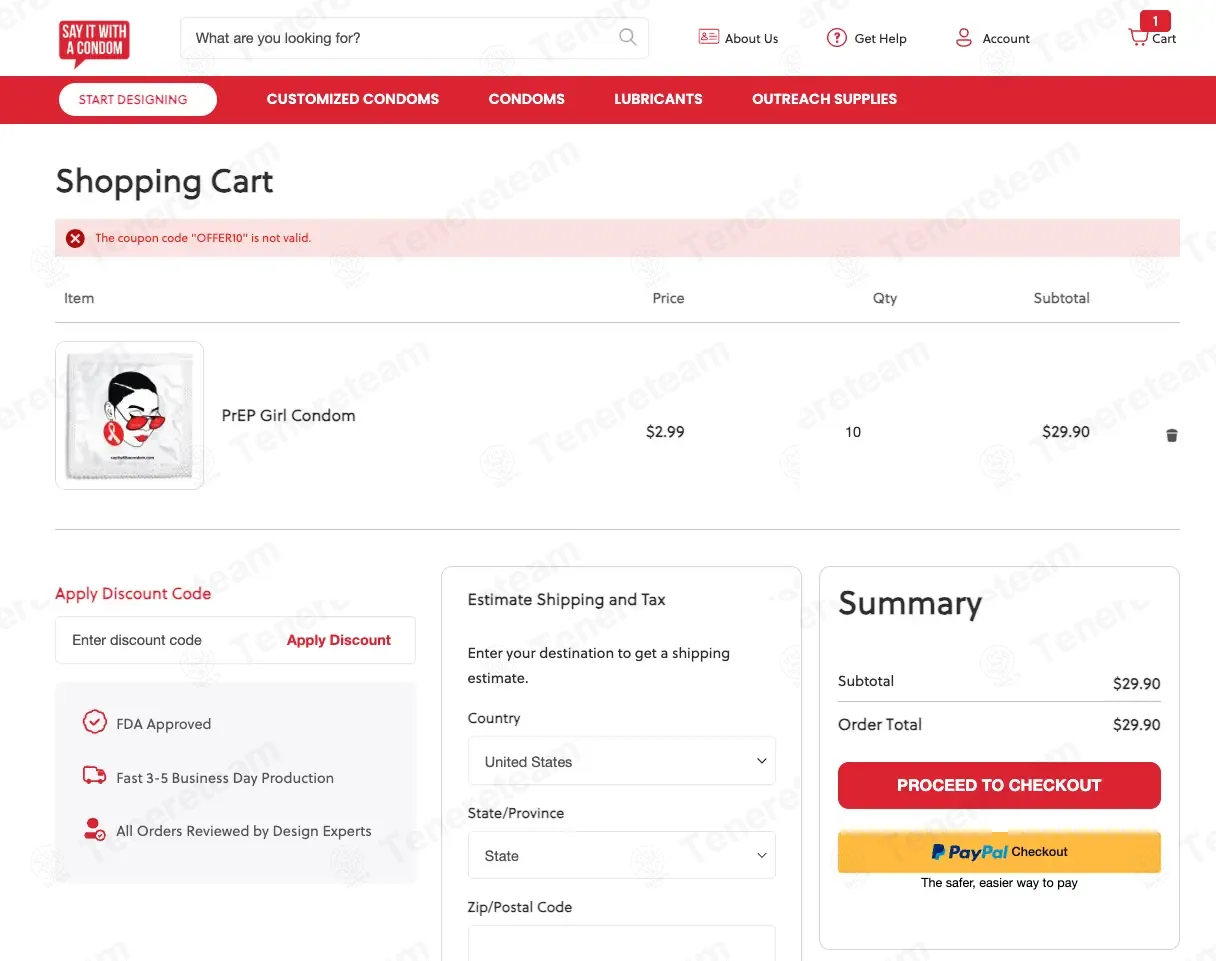Click the search magnifier icon

click(628, 38)
